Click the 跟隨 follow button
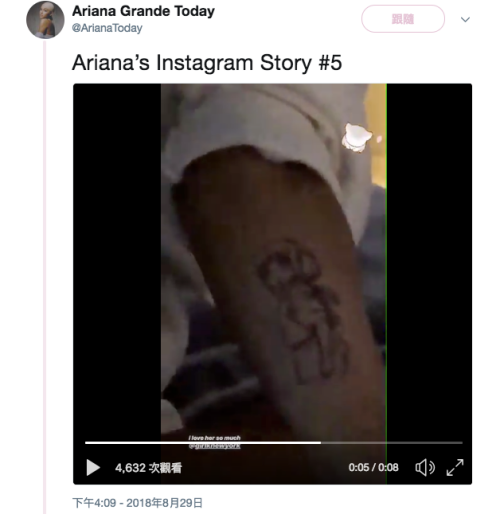500x514 pixels. [x=403, y=19]
